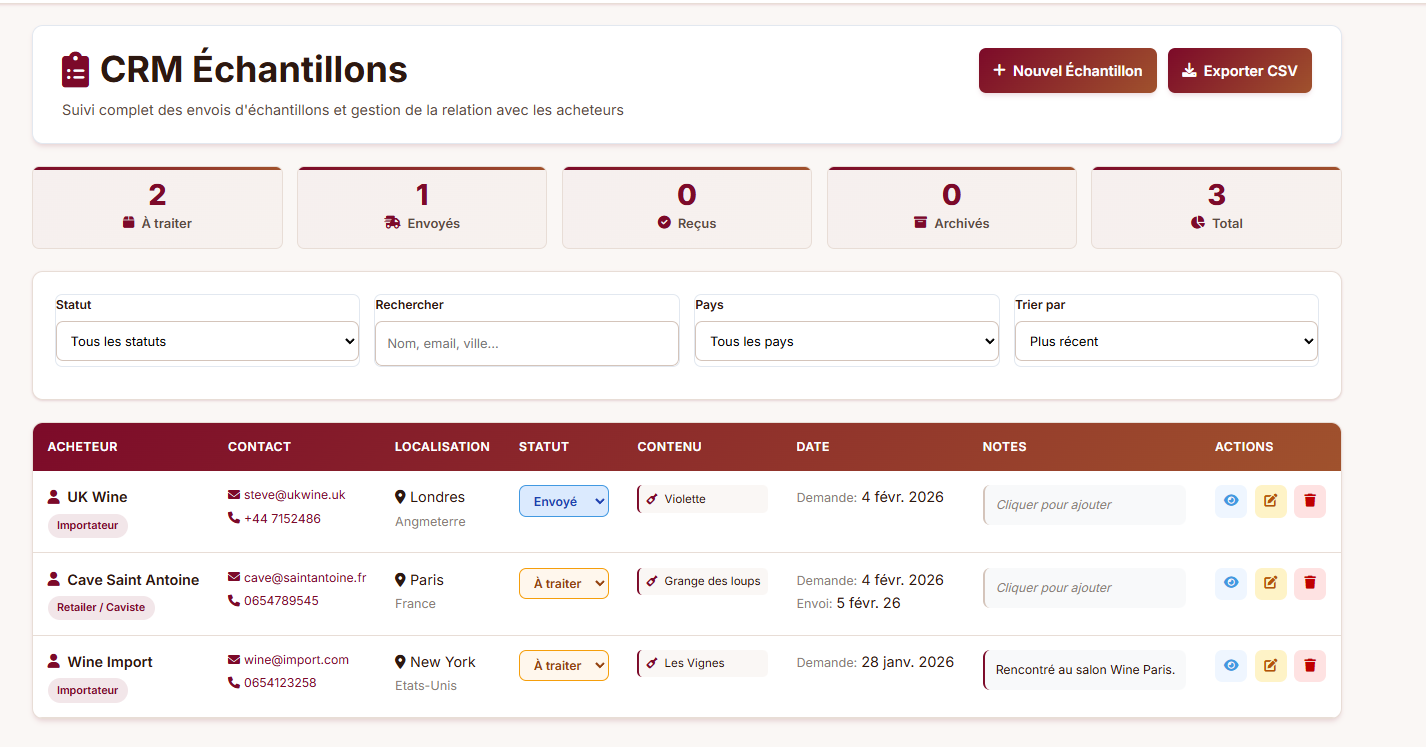The image size is (1426, 747).
Task: Click the archive box icon on Archivés card
Action: pyautogui.click(x=918, y=223)
